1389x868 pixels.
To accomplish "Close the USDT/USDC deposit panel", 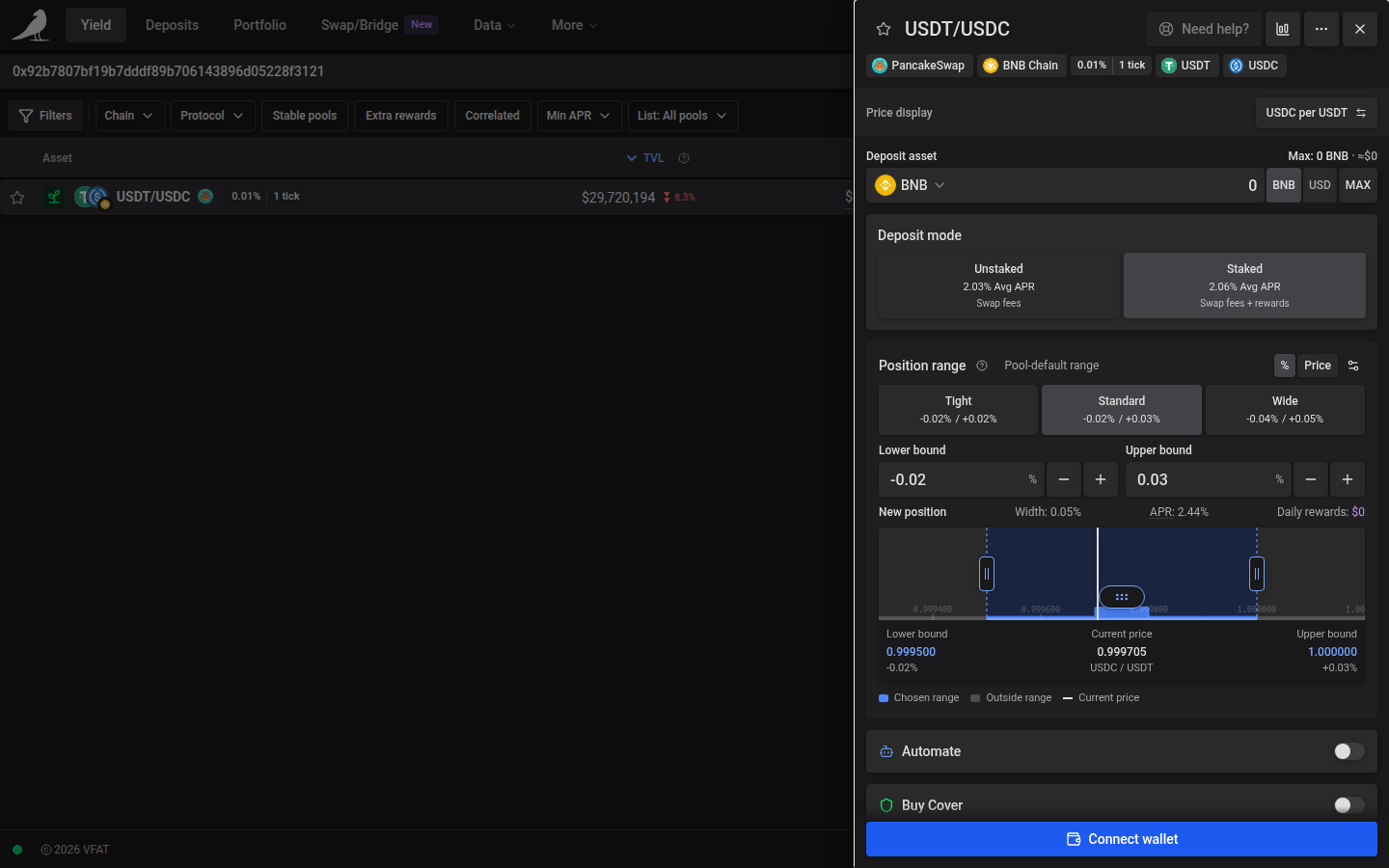I will coord(1359,29).
